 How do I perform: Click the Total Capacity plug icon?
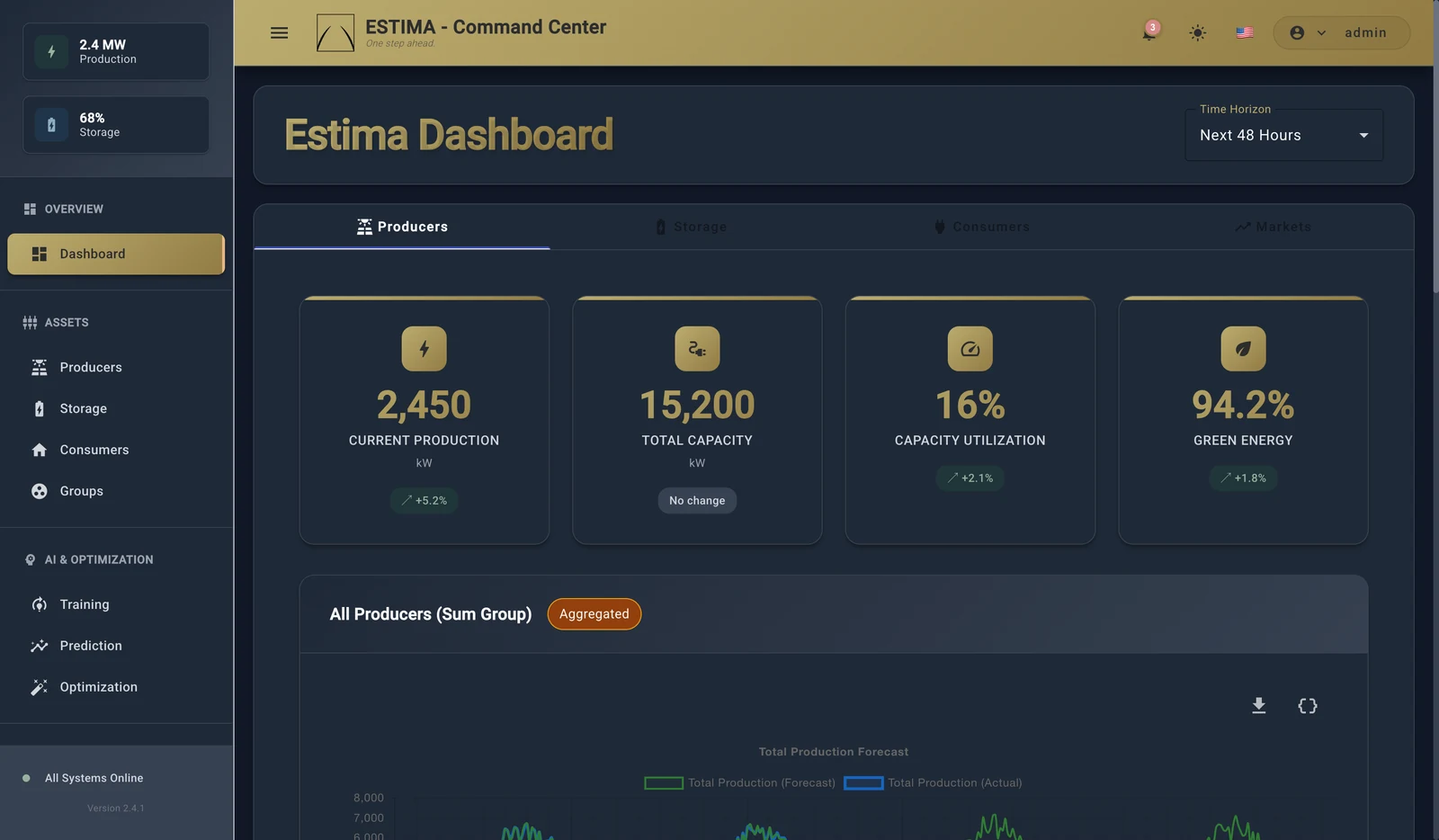[697, 349]
